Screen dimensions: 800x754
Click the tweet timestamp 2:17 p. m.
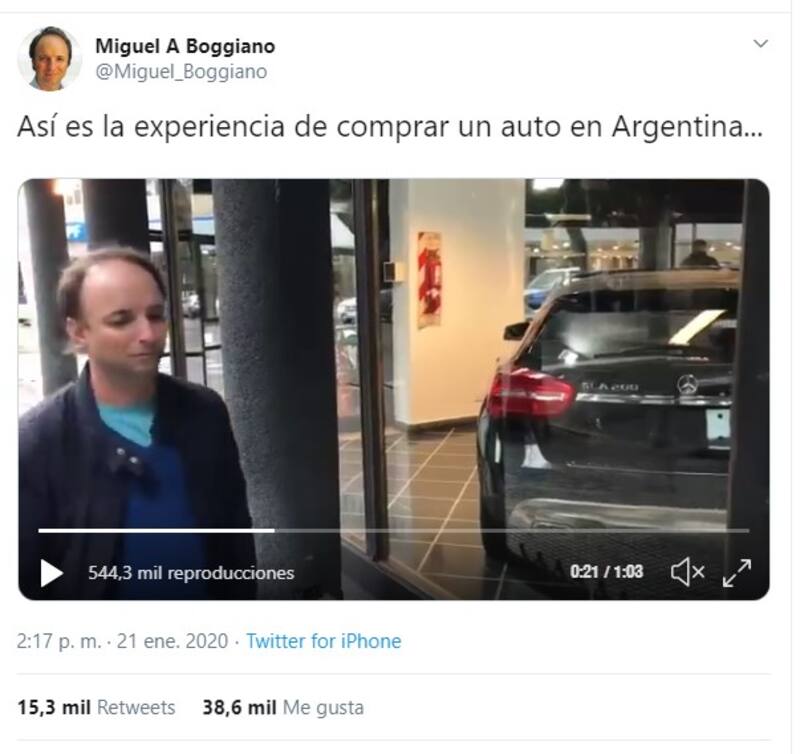tap(59, 641)
